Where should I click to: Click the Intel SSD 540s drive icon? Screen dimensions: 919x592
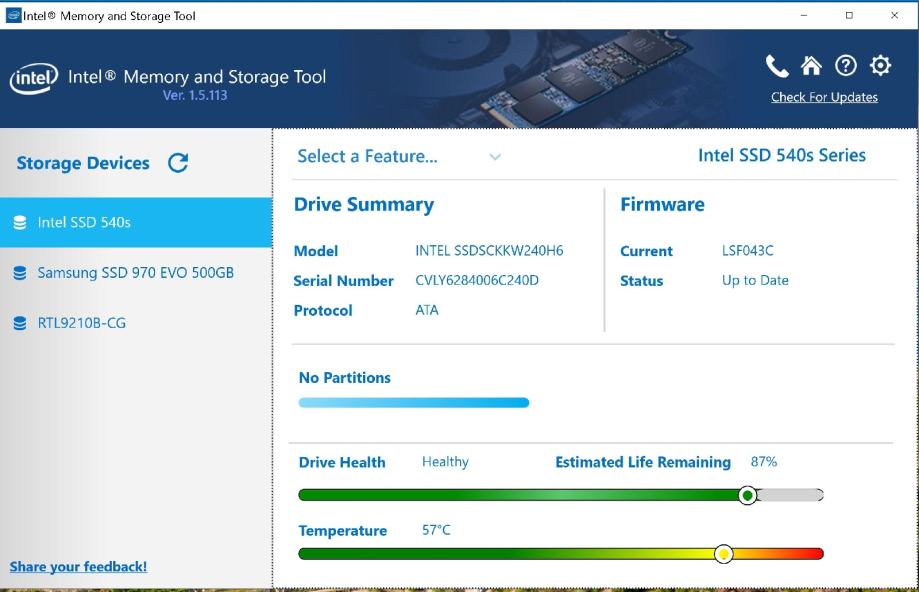click(20, 223)
